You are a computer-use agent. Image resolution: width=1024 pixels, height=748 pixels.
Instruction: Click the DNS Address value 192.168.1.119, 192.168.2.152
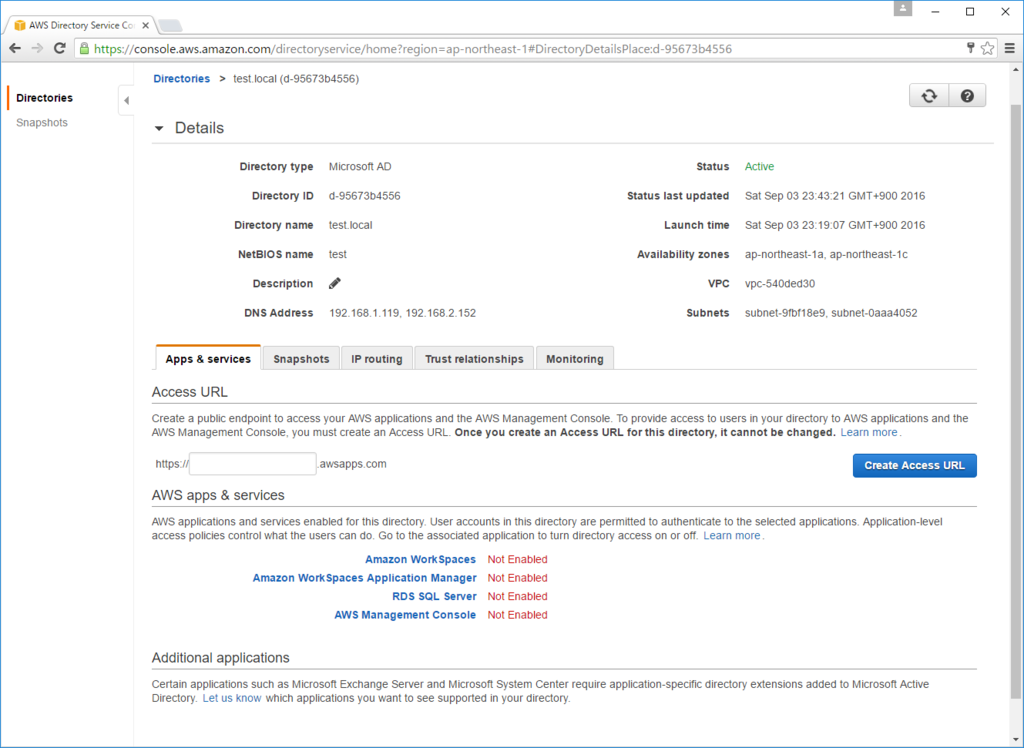tap(402, 313)
